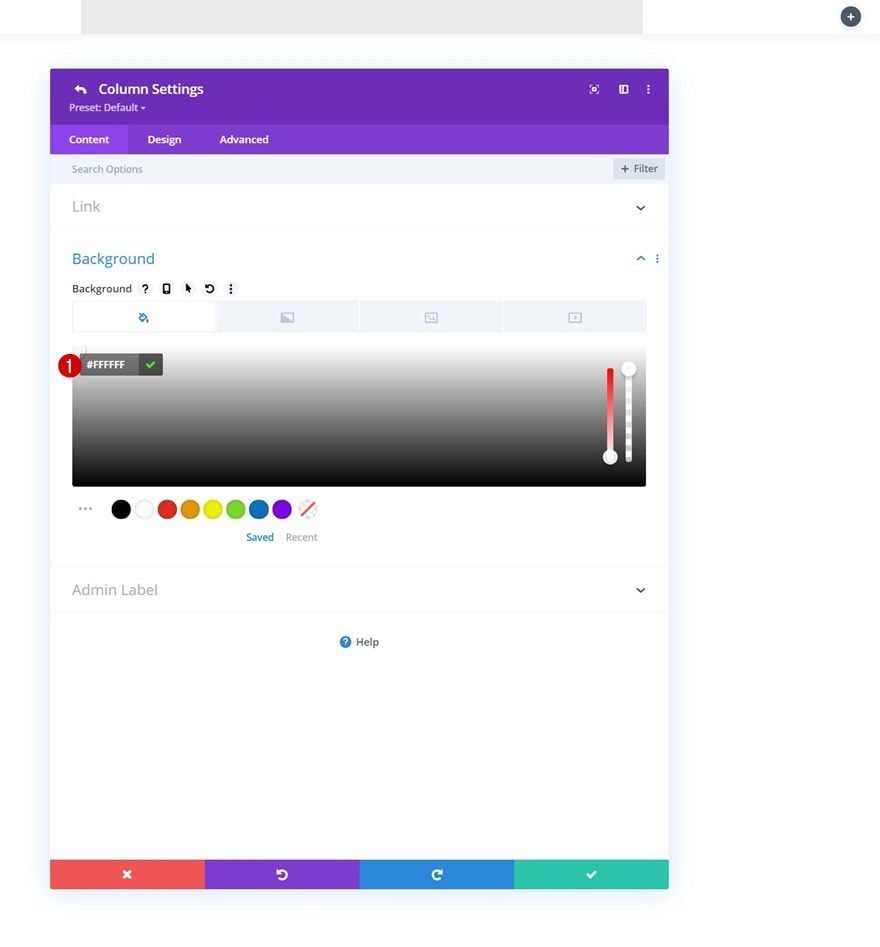Select the color fill background tab
Image resolution: width=880 pixels, height=947 pixels.
pyautogui.click(x=143, y=317)
